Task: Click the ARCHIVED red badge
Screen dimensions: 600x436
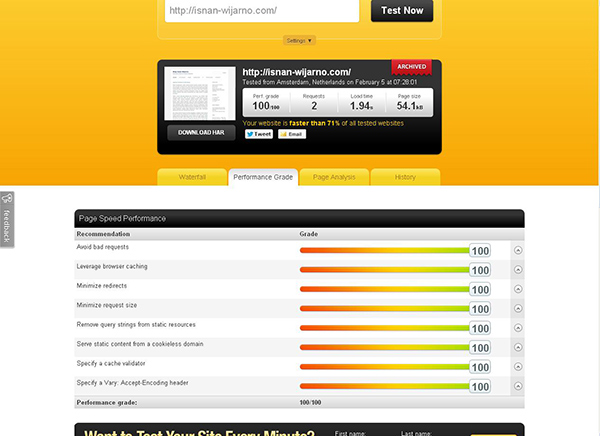Action: point(411,67)
